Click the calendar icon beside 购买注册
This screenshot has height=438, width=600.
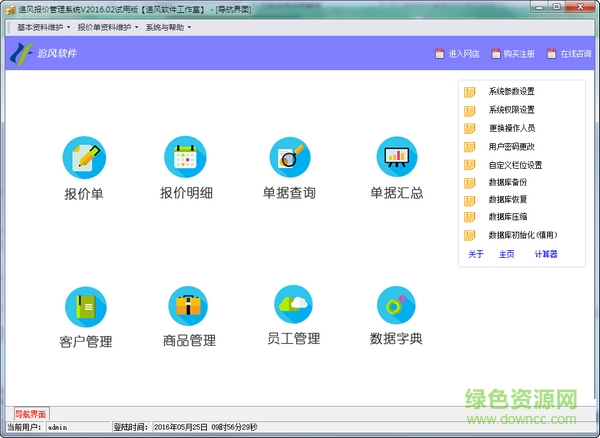[x=496, y=54]
